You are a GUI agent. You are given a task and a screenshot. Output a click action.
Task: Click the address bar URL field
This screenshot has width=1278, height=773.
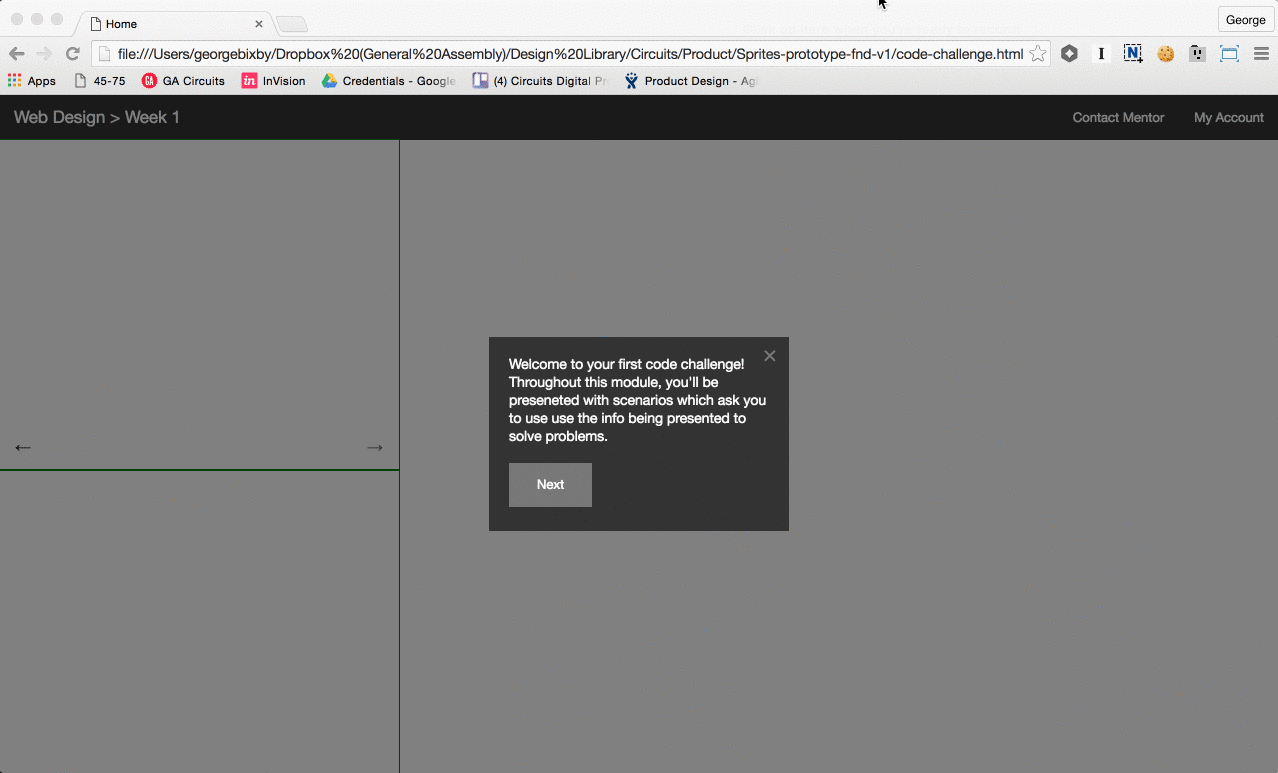point(570,54)
